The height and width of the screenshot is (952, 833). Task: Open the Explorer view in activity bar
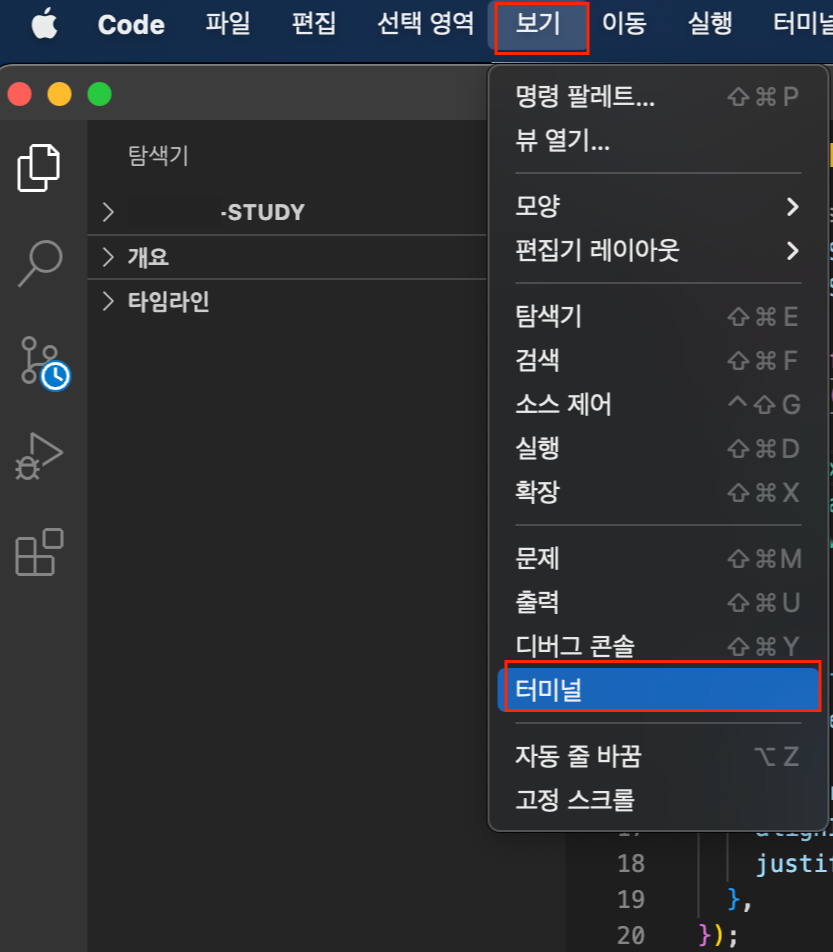(x=38, y=168)
